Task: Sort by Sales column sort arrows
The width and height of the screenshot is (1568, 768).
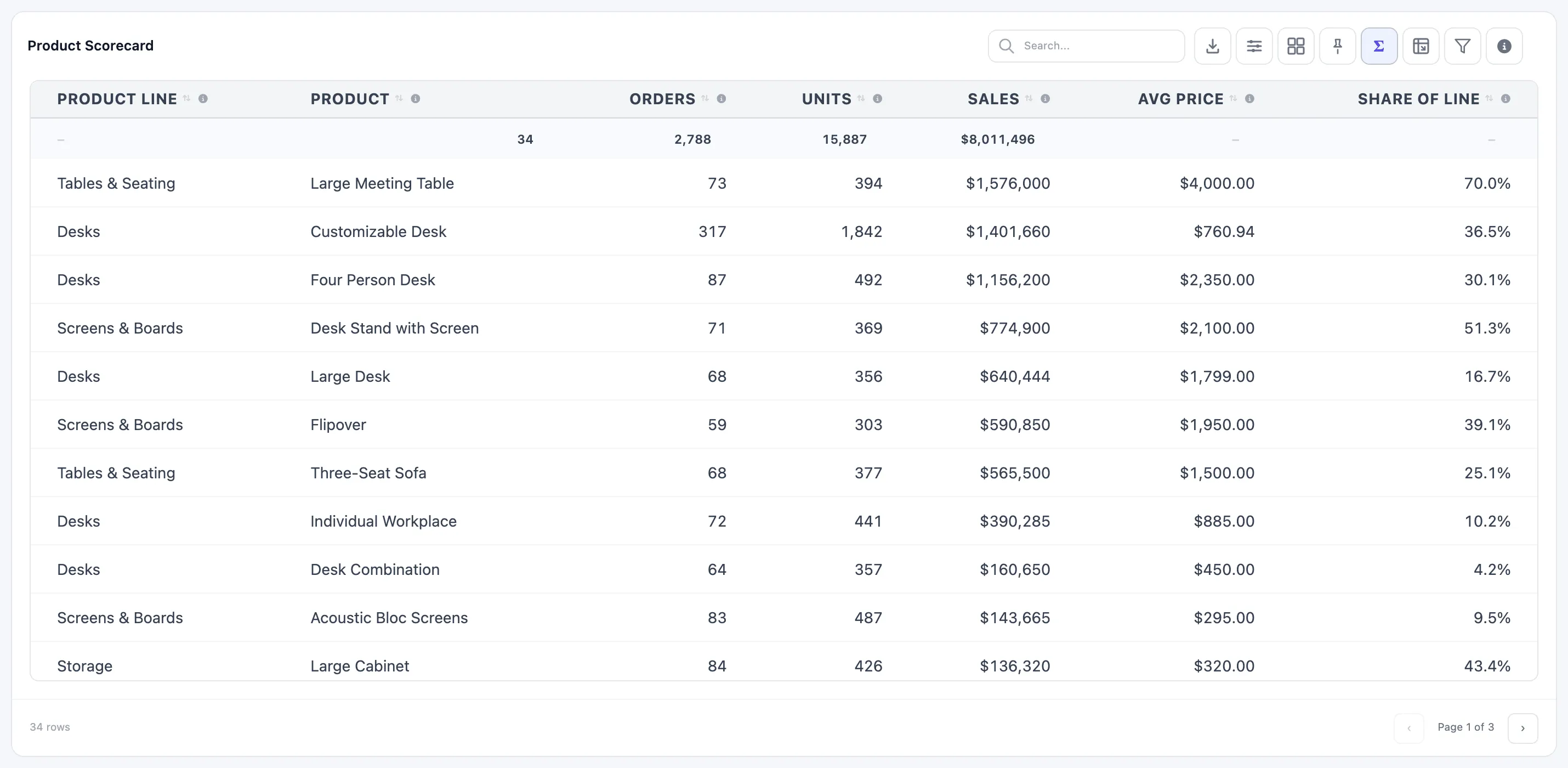Action: click(1029, 99)
